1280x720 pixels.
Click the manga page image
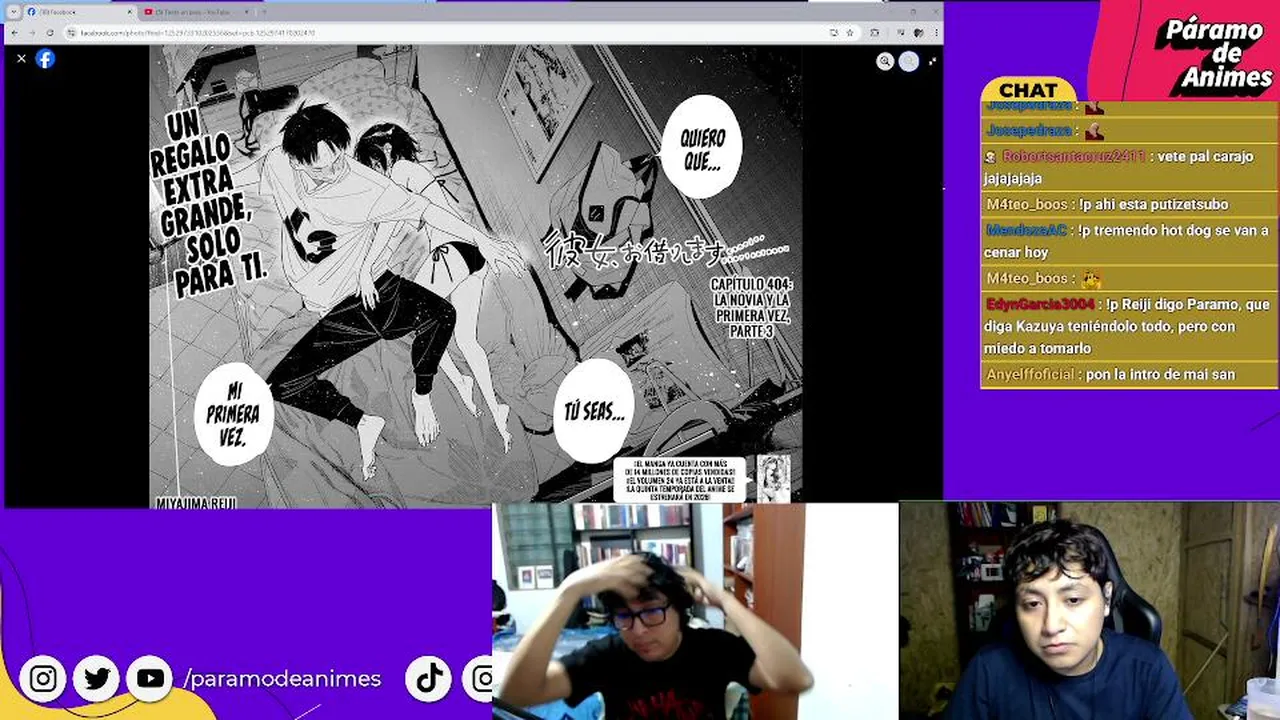click(475, 275)
